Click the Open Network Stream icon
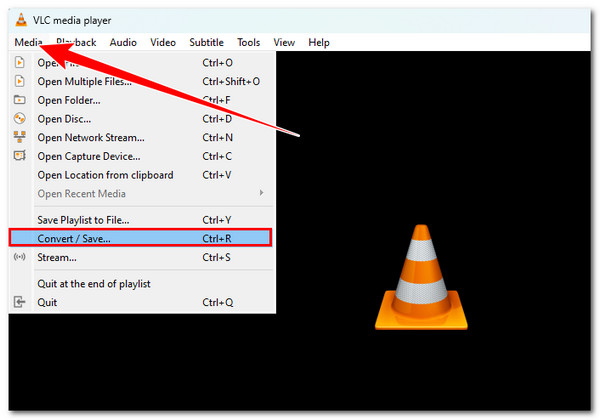Viewport: 600px width, 420px height. tap(20, 137)
